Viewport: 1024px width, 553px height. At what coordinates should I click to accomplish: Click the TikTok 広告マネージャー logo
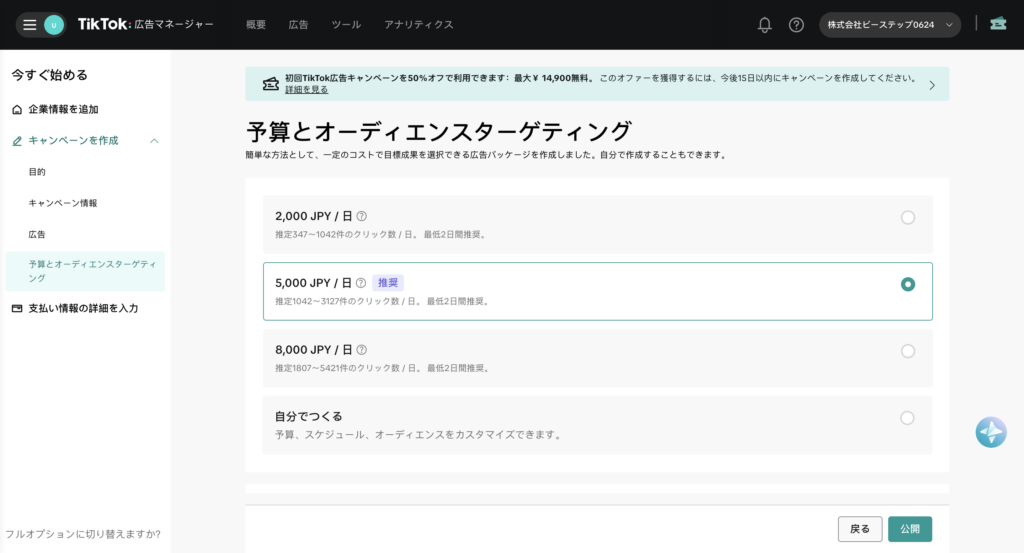[x=145, y=24]
